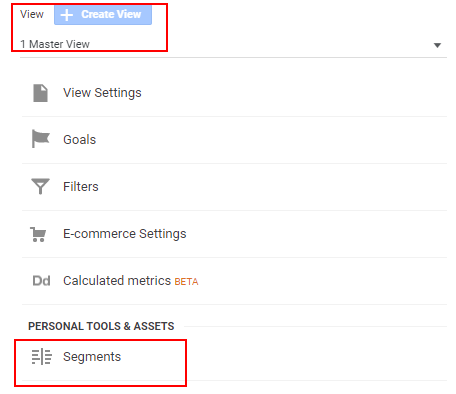Screen dimensions: 456x394
Task: Click the Filters funnel icon
Action: [x=40, y=186]
